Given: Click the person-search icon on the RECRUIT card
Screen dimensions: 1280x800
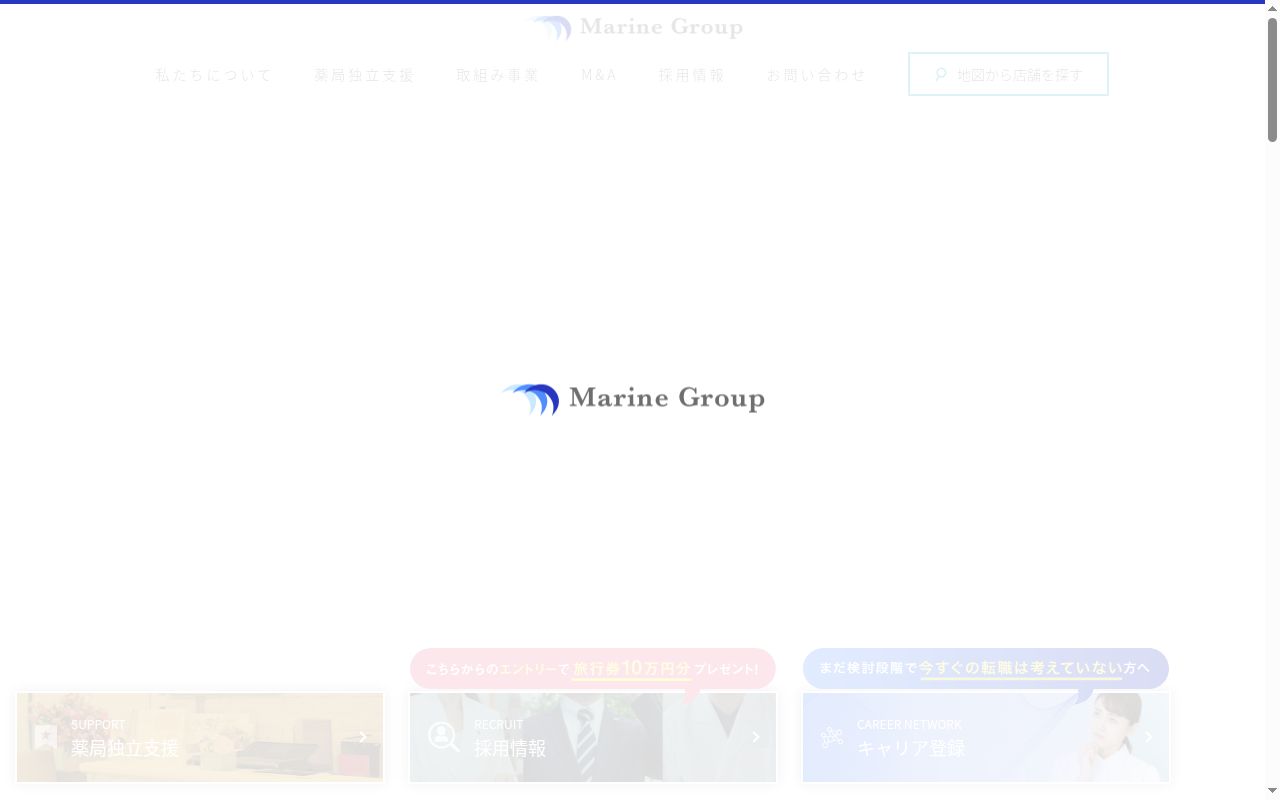Looking at the screenshot, I should [x=443, y=737].
